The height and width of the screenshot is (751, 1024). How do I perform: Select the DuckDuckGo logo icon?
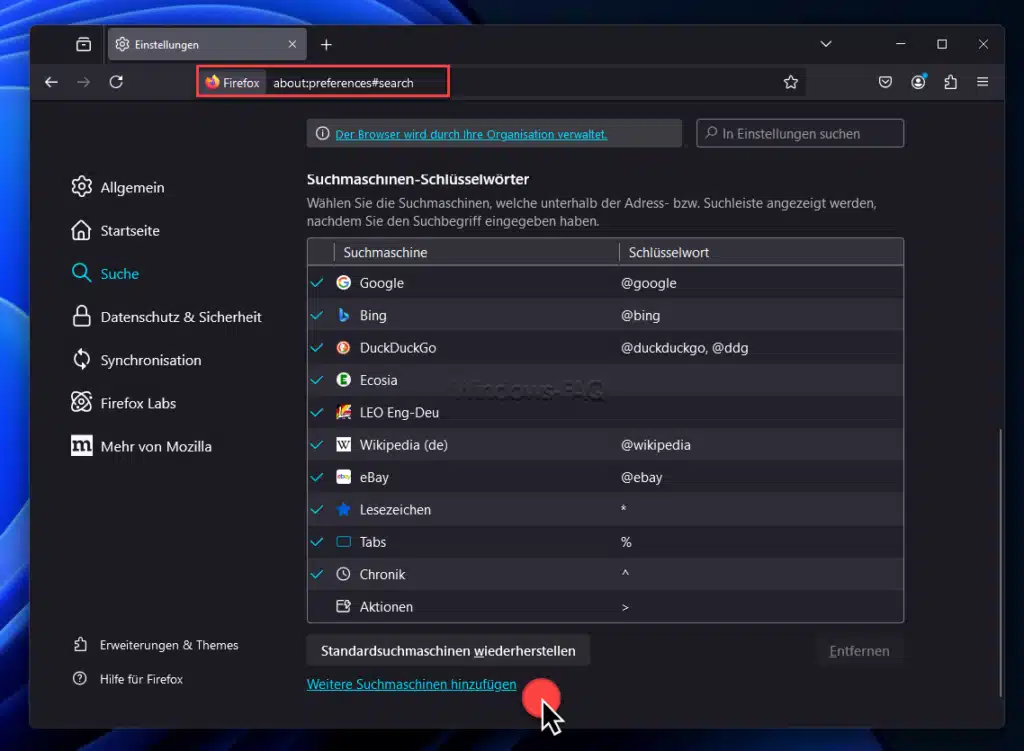point(344,347)
